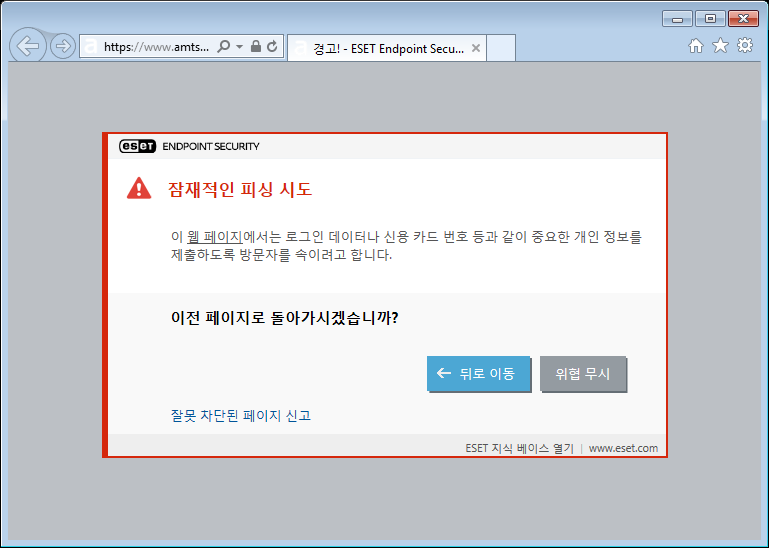Open the Home page icon
The width and height of the screenshot is (769, 548).
(x=695, y=46)
